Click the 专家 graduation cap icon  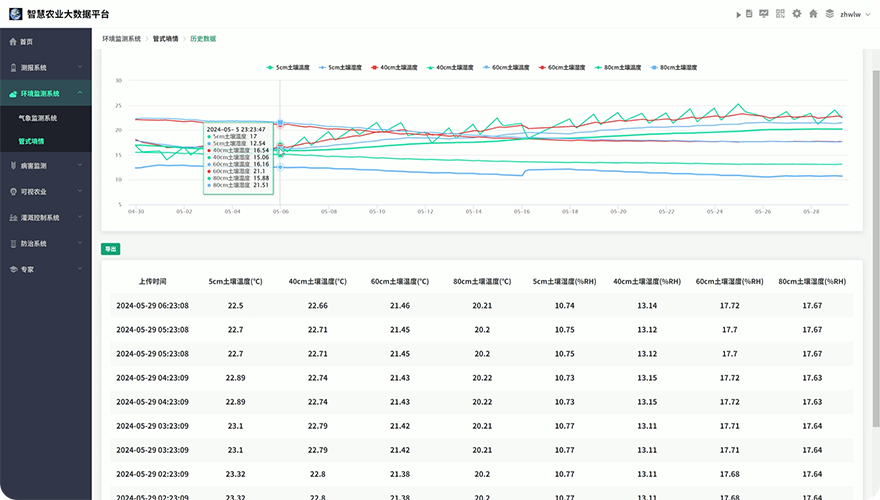13,269
